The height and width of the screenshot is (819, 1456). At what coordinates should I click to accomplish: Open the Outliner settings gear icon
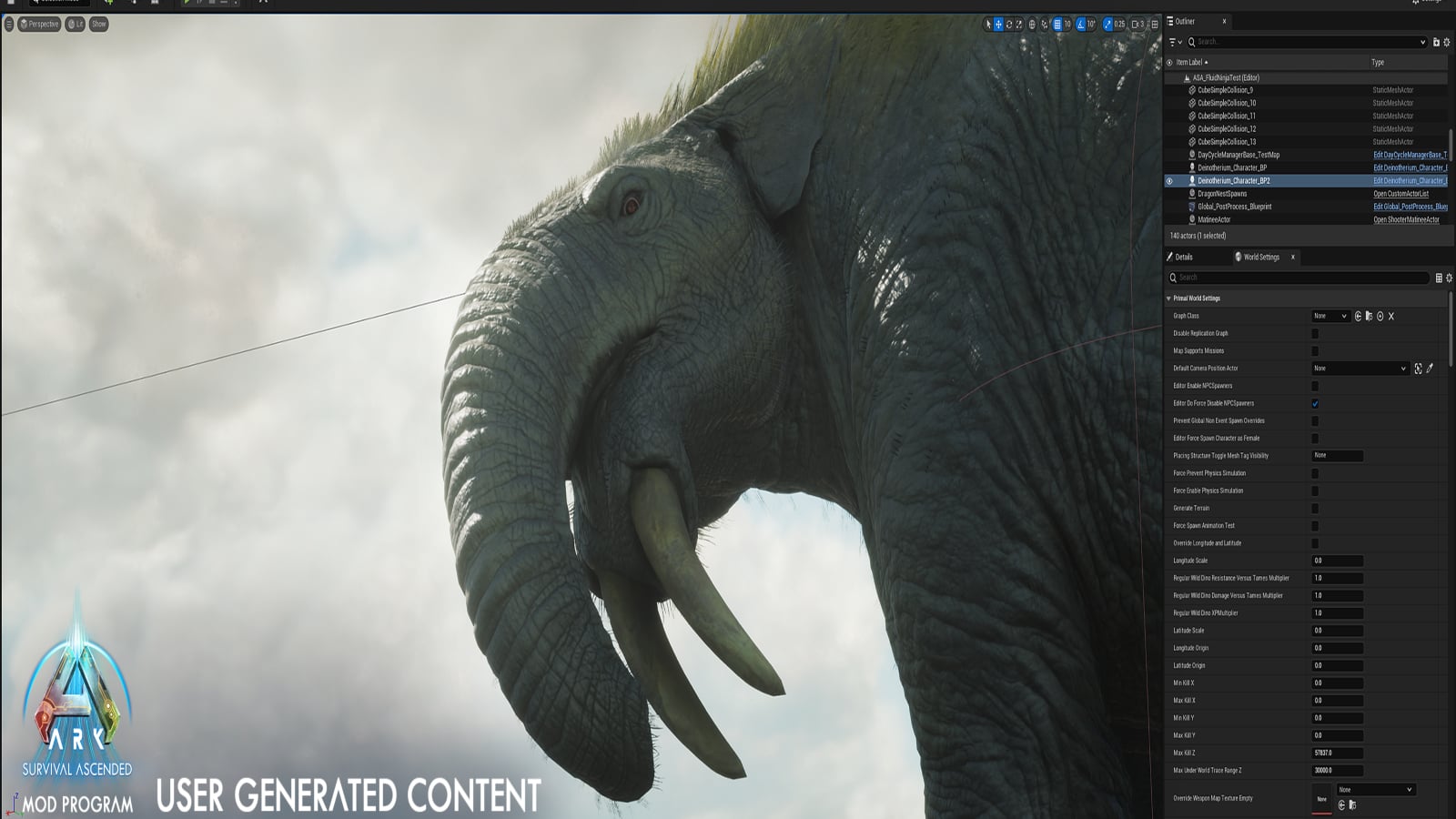point(1446,42)
